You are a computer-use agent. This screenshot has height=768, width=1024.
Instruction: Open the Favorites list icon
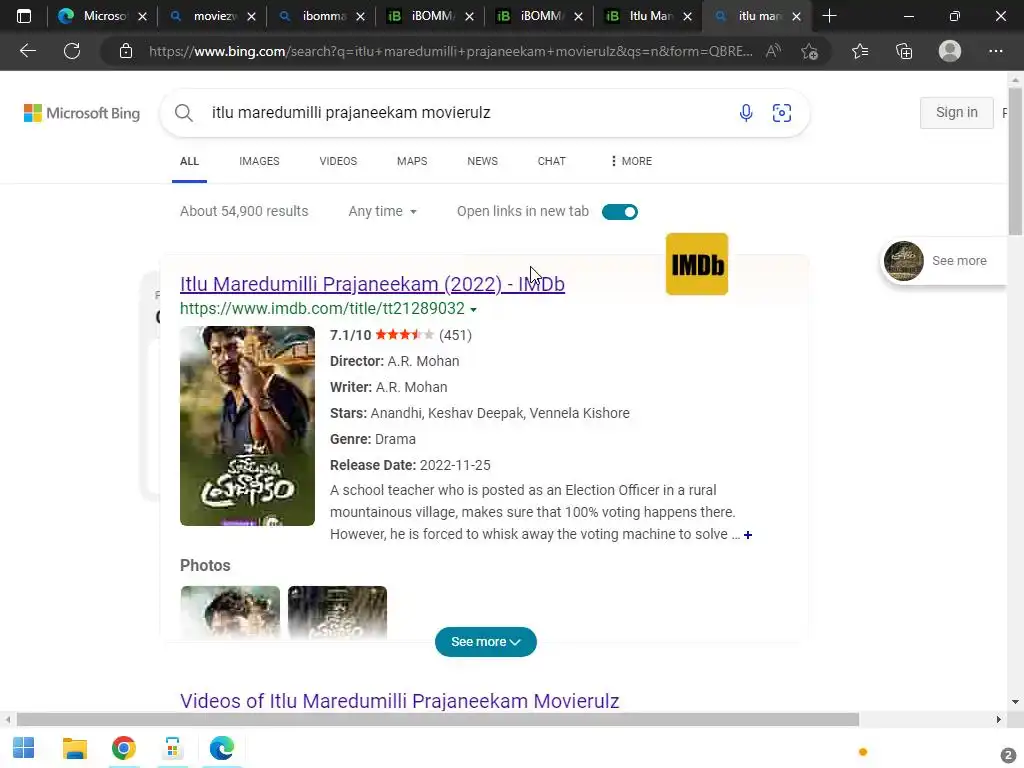860,51
